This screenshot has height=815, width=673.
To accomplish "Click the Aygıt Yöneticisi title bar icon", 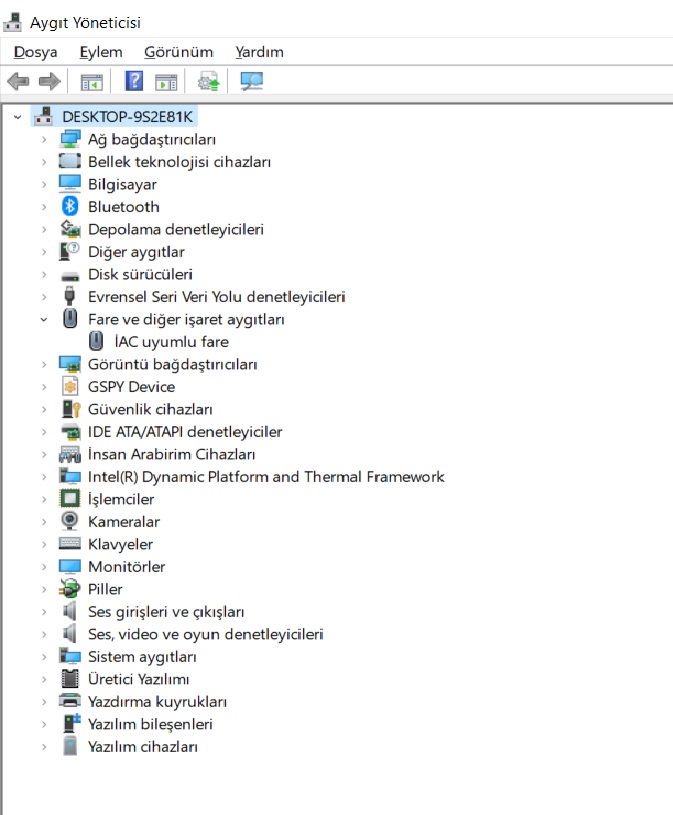I will (12, 22).
